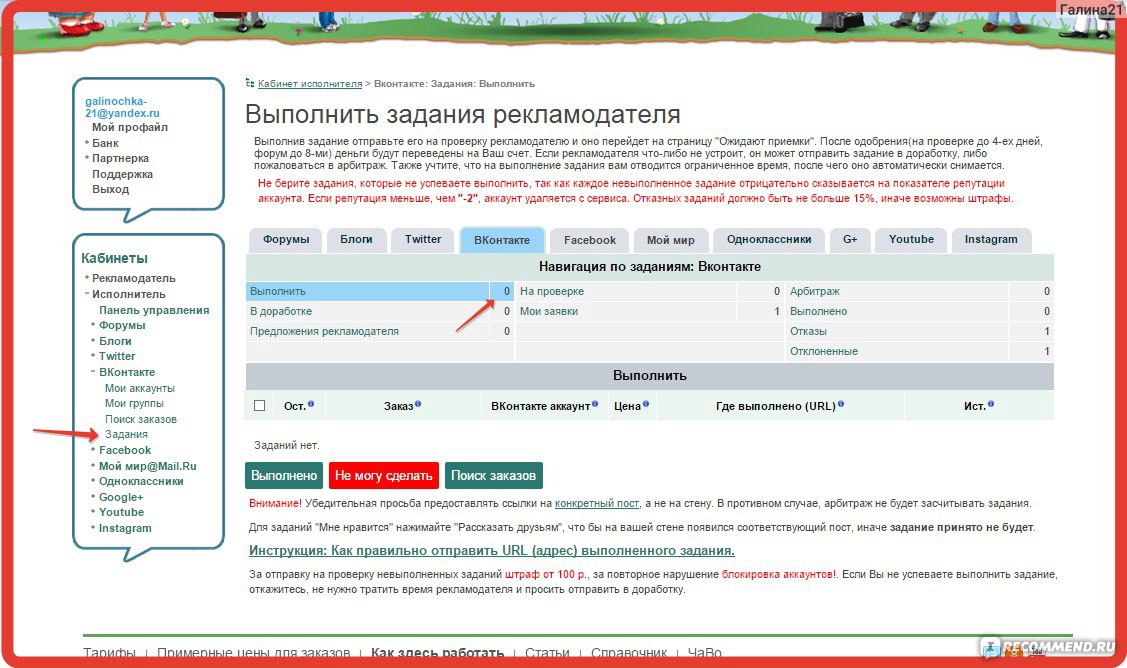Click help icon next to Цена column

(x=646, y=404)
